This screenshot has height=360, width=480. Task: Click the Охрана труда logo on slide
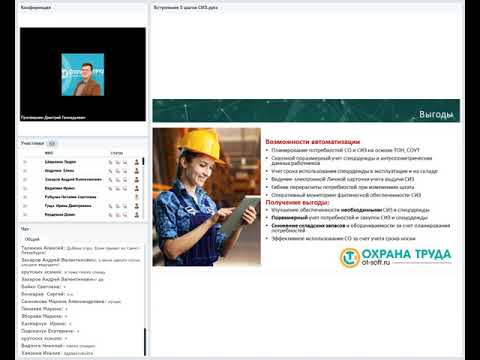click(396, 257)
